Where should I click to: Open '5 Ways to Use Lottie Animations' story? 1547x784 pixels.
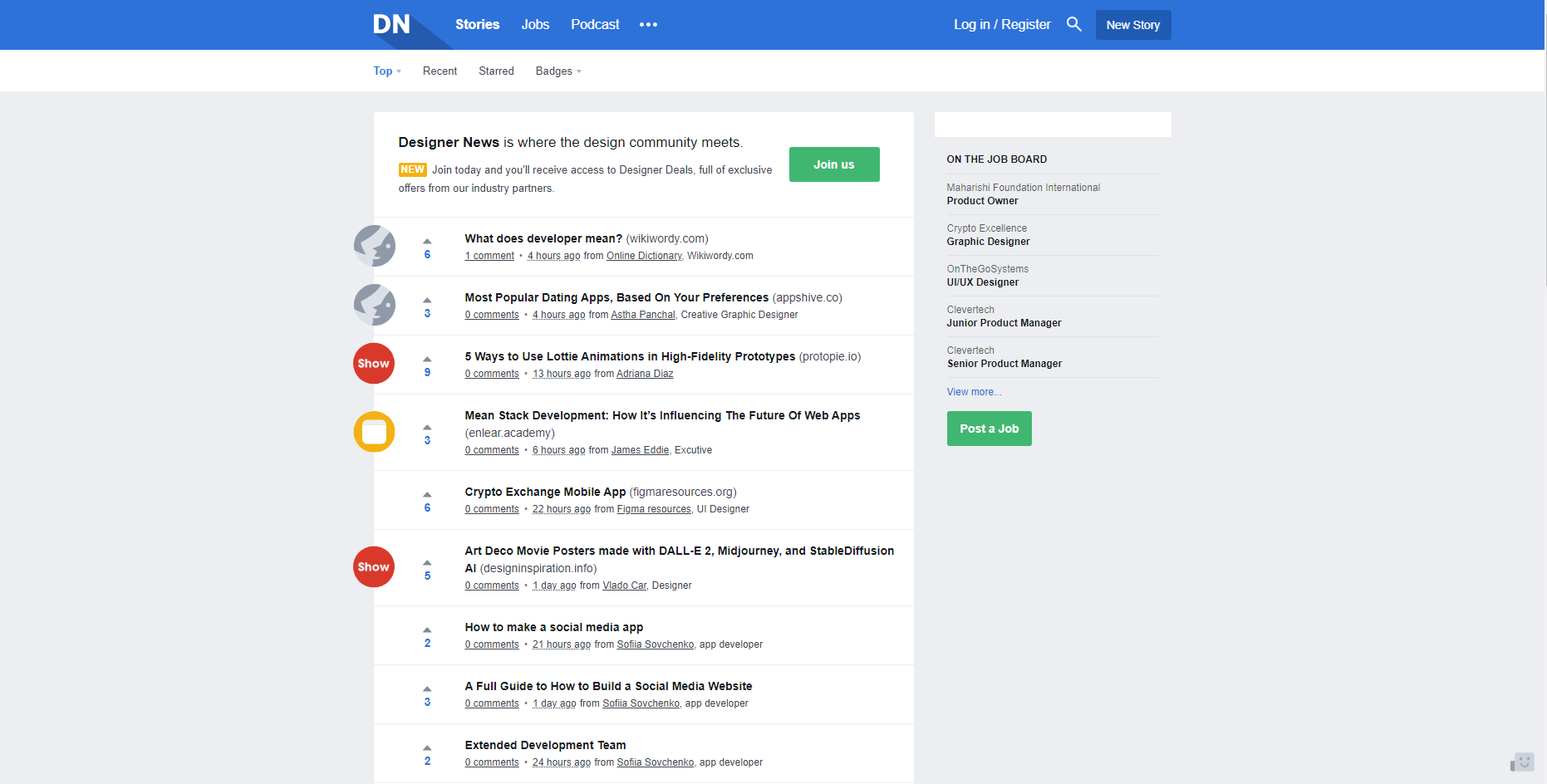tap(630, 356)
